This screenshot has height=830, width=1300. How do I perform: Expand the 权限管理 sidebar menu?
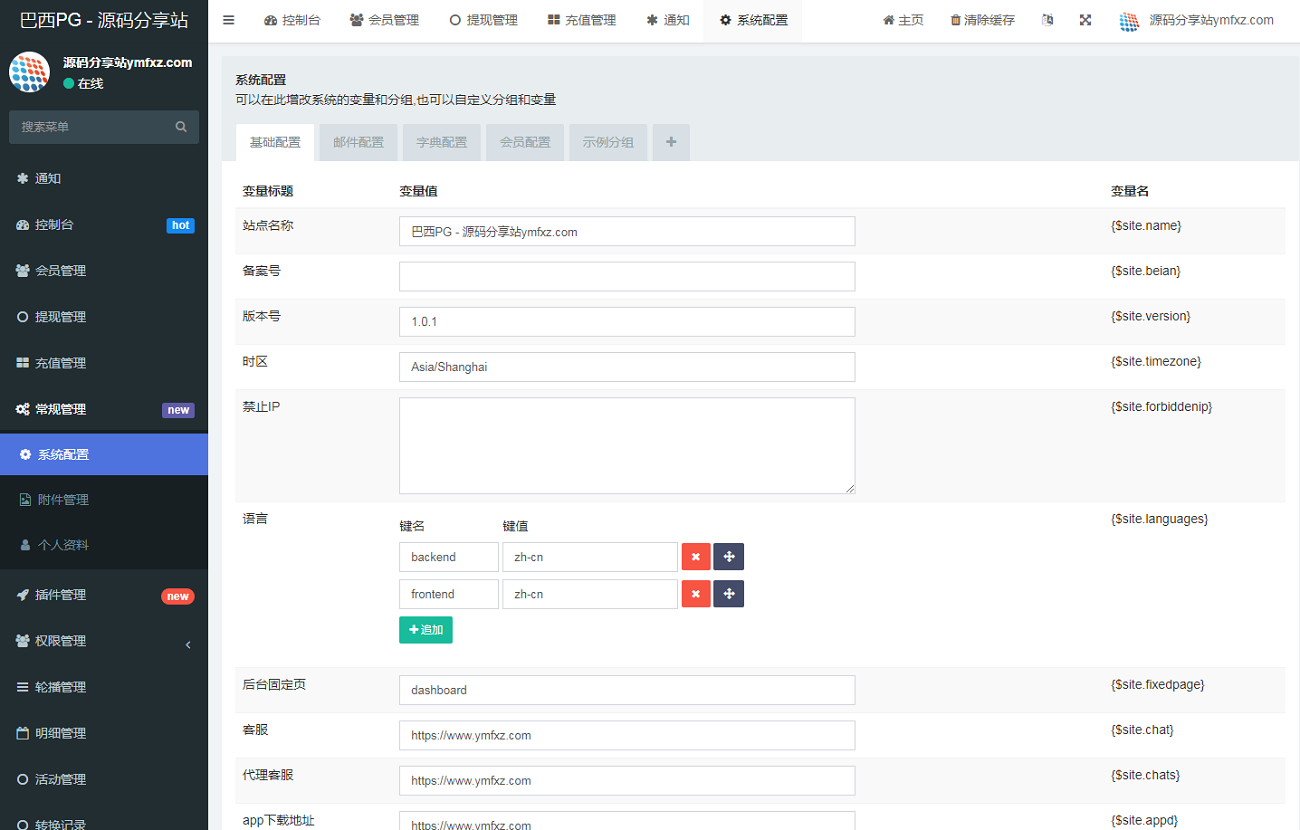pyautogui.click(x=104, y=641)
